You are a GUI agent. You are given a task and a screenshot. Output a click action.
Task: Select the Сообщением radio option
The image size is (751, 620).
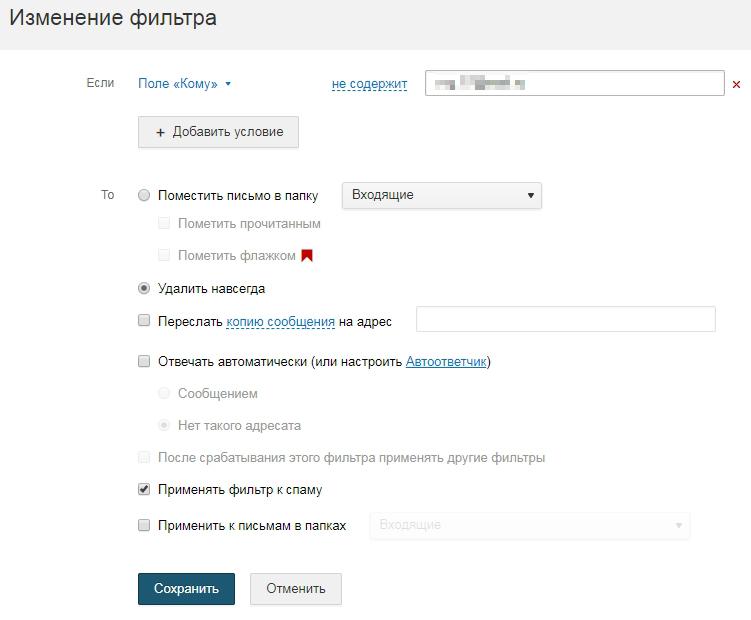click(164, 393)
